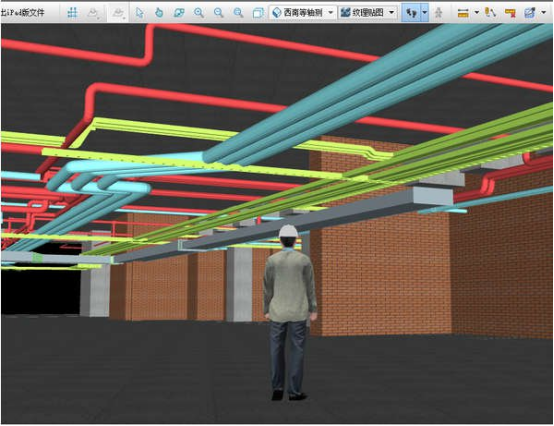
Task: Activate the orbit rotate view tool
Action: [179, 13]
